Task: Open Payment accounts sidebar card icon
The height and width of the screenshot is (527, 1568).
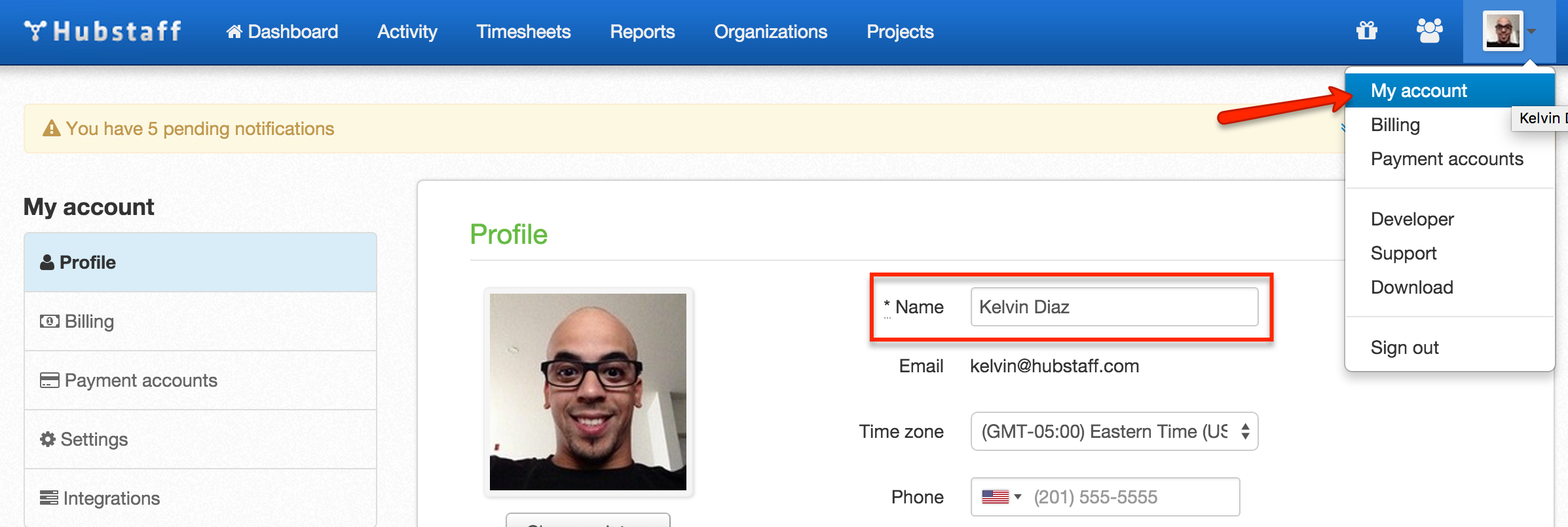Action: pos(49,380)
